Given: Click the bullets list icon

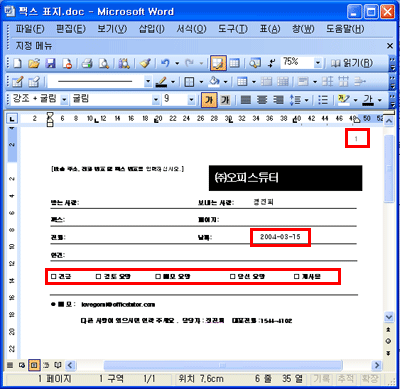Looking at the screenshot, I should [323, 100].
